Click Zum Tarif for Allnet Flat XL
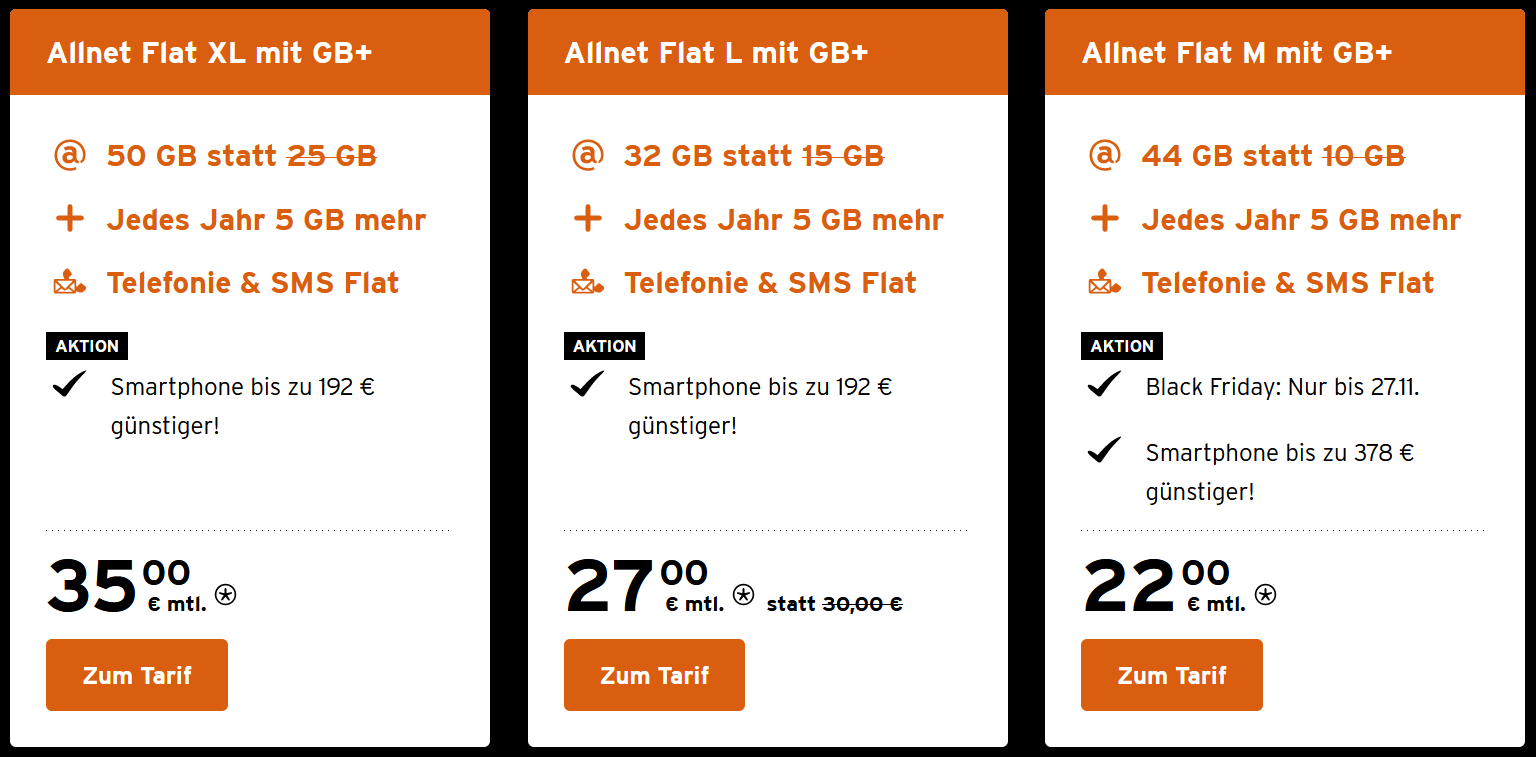 (137, 675)
